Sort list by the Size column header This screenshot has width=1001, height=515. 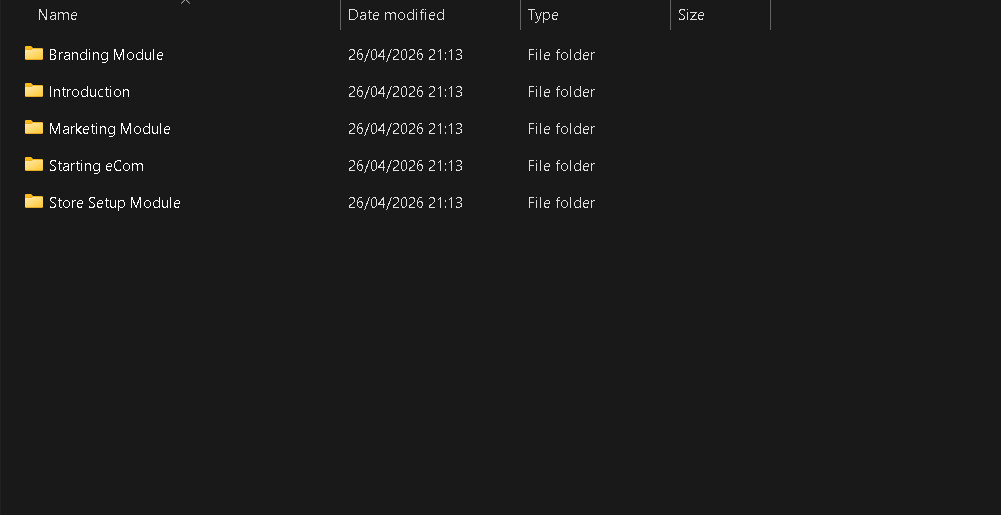point(691,15)
